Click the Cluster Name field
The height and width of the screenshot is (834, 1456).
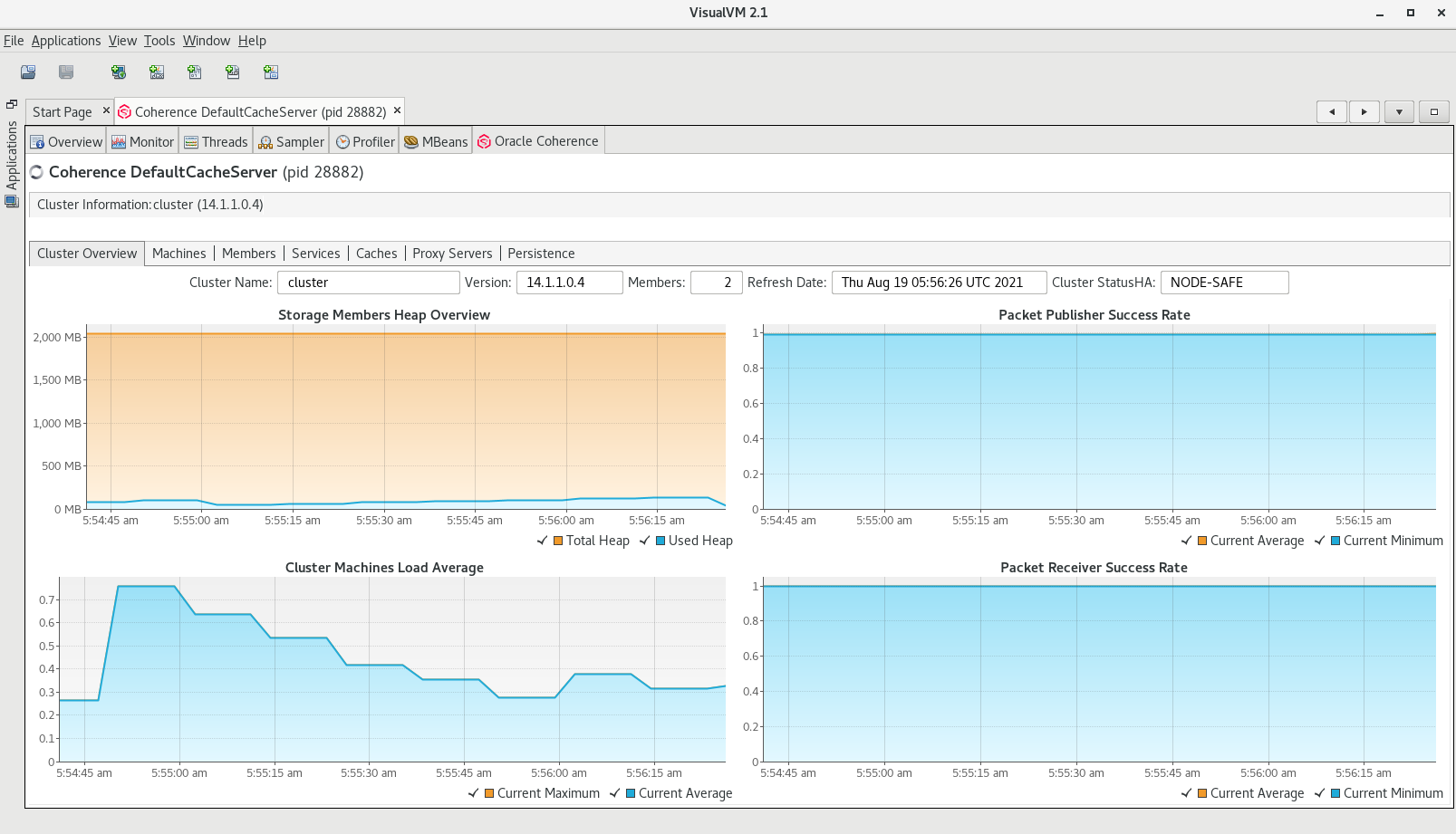pos(369,283)
